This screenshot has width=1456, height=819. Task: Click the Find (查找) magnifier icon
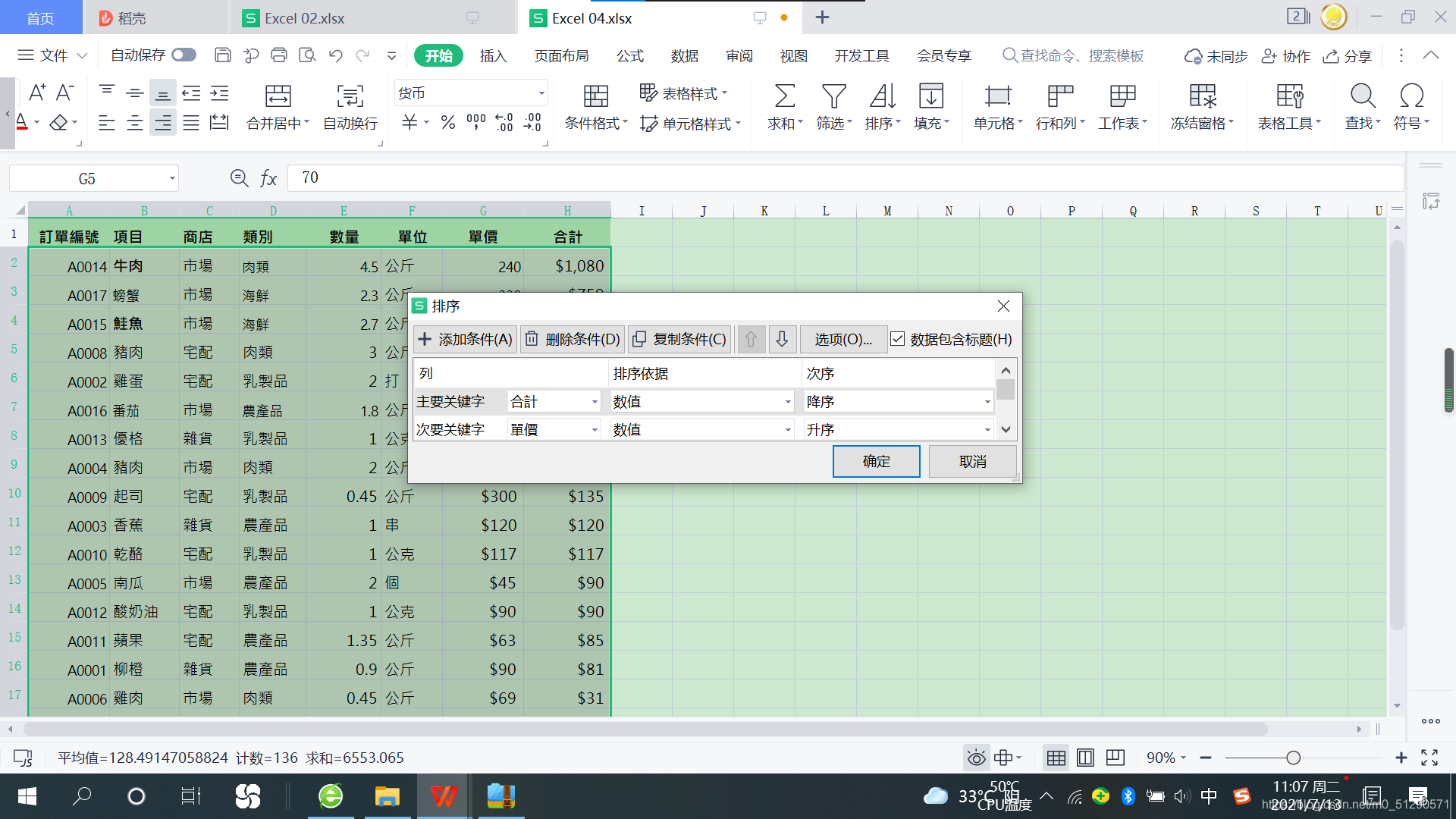point(1362,96)
